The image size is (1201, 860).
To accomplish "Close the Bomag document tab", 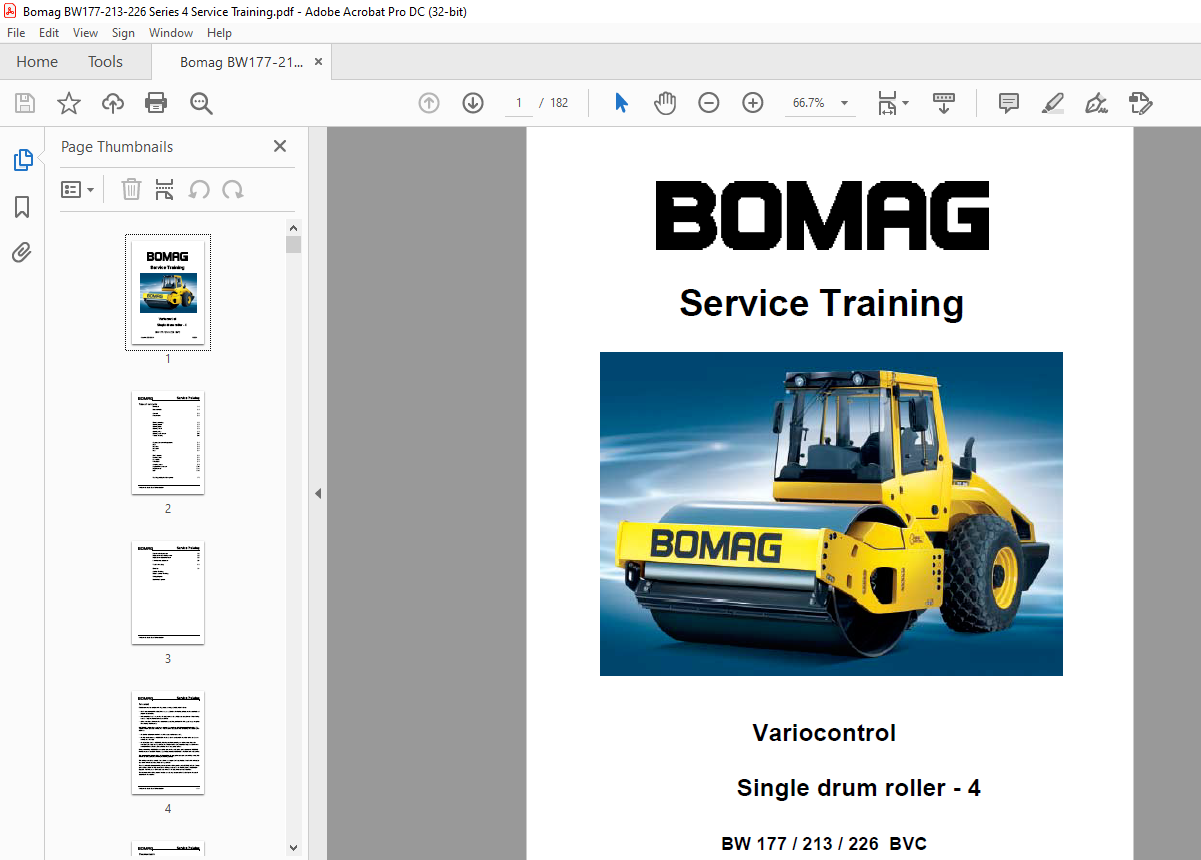I will 318,62.
